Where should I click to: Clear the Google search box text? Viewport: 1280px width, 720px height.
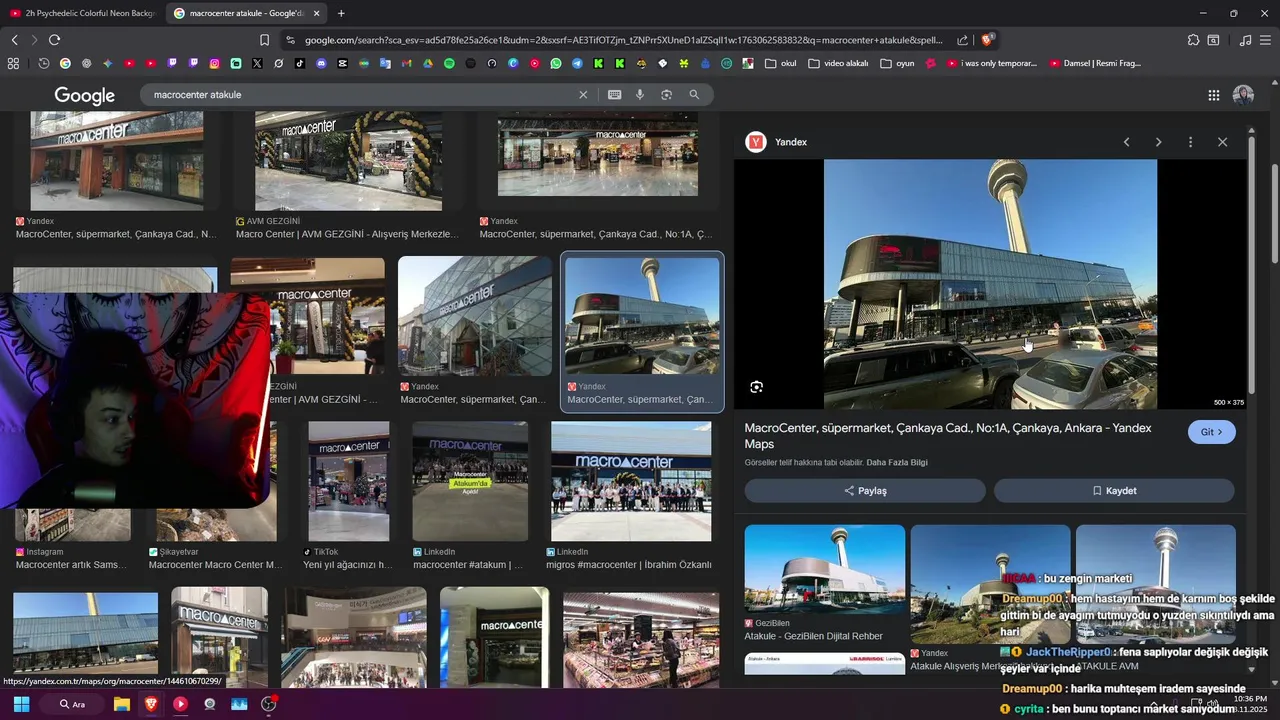(x=583, y=95)
